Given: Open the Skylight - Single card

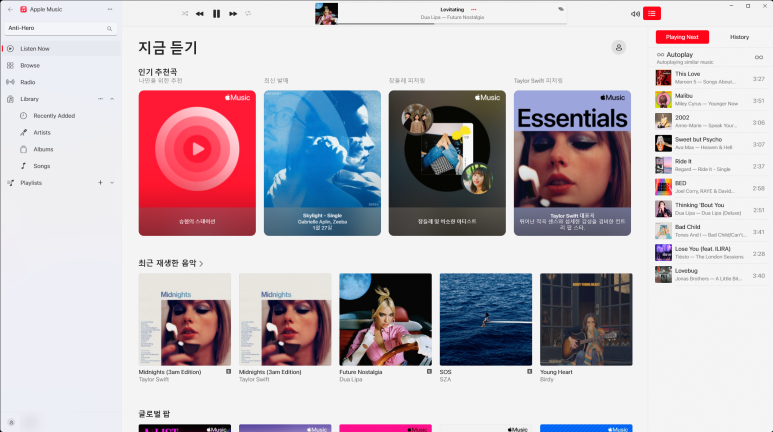Looking at the screenshot, I should pos(322,163).
